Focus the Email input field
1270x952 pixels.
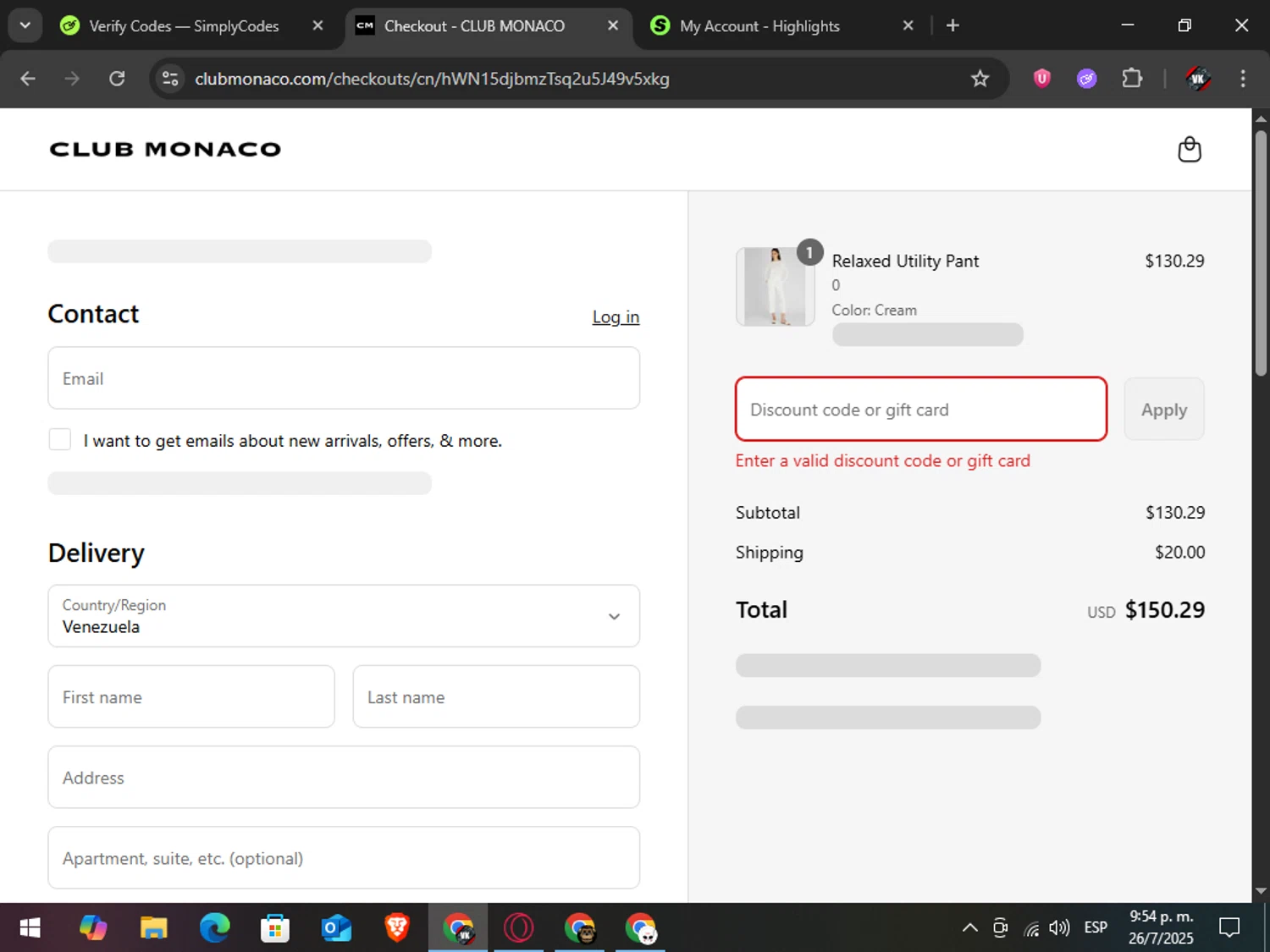point(344,378)
